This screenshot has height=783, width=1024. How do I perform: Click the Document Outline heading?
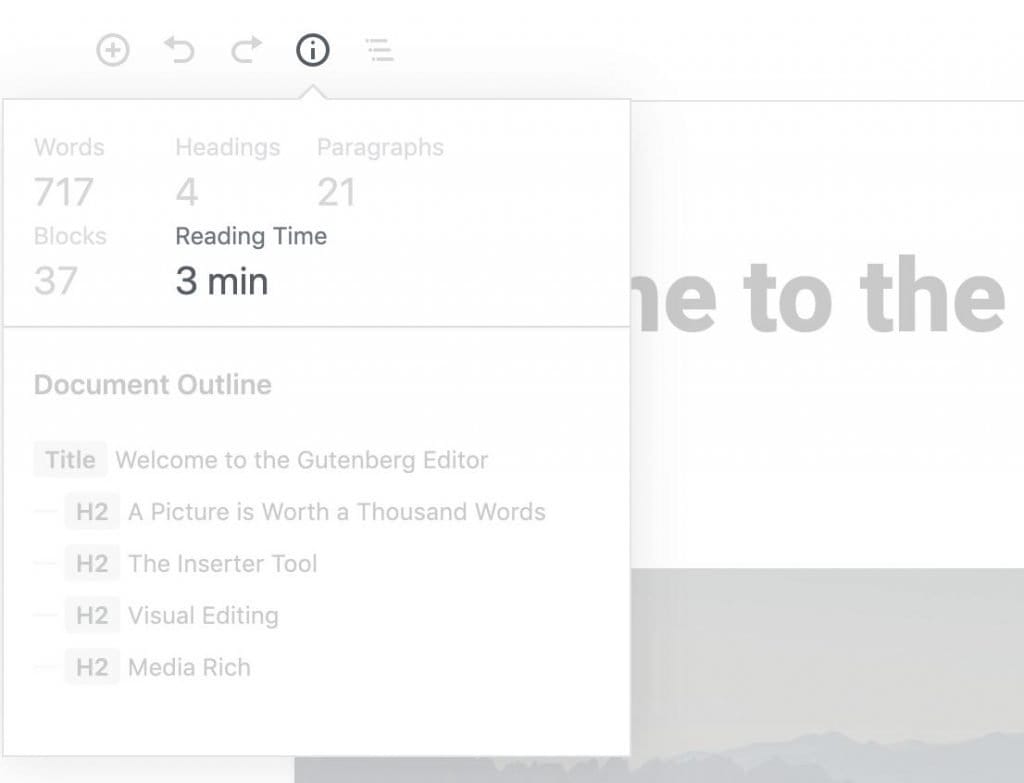click(153, 385)
